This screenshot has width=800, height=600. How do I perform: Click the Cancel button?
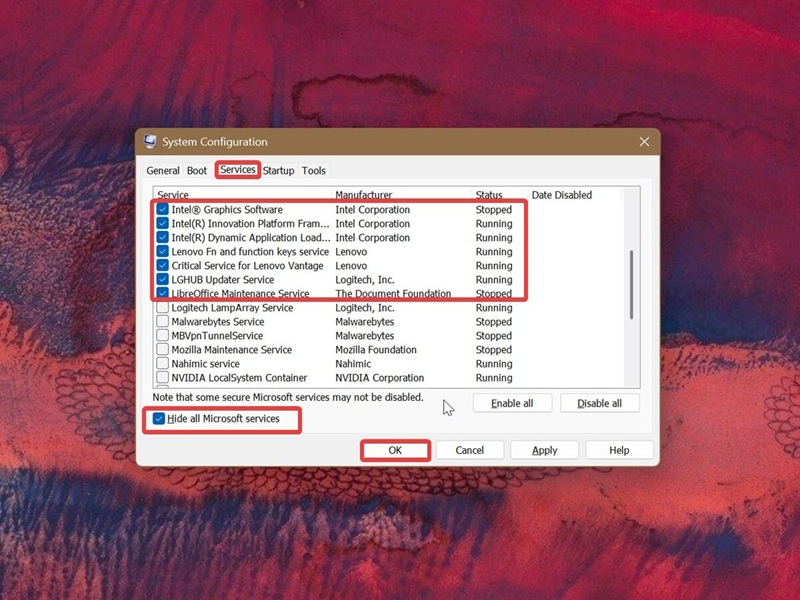tap(469, 450)
